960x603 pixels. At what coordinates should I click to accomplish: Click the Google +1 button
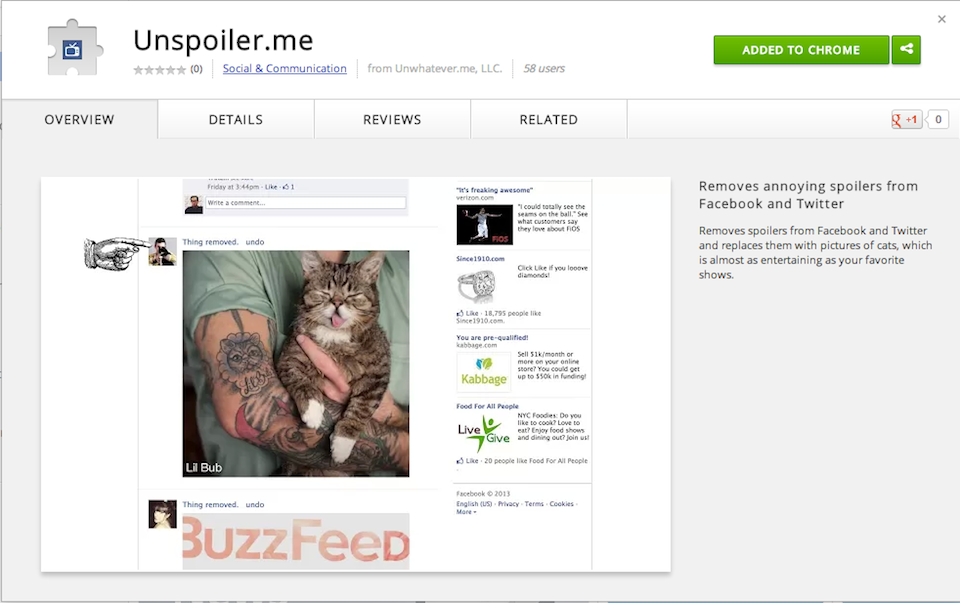pos(906,119)
